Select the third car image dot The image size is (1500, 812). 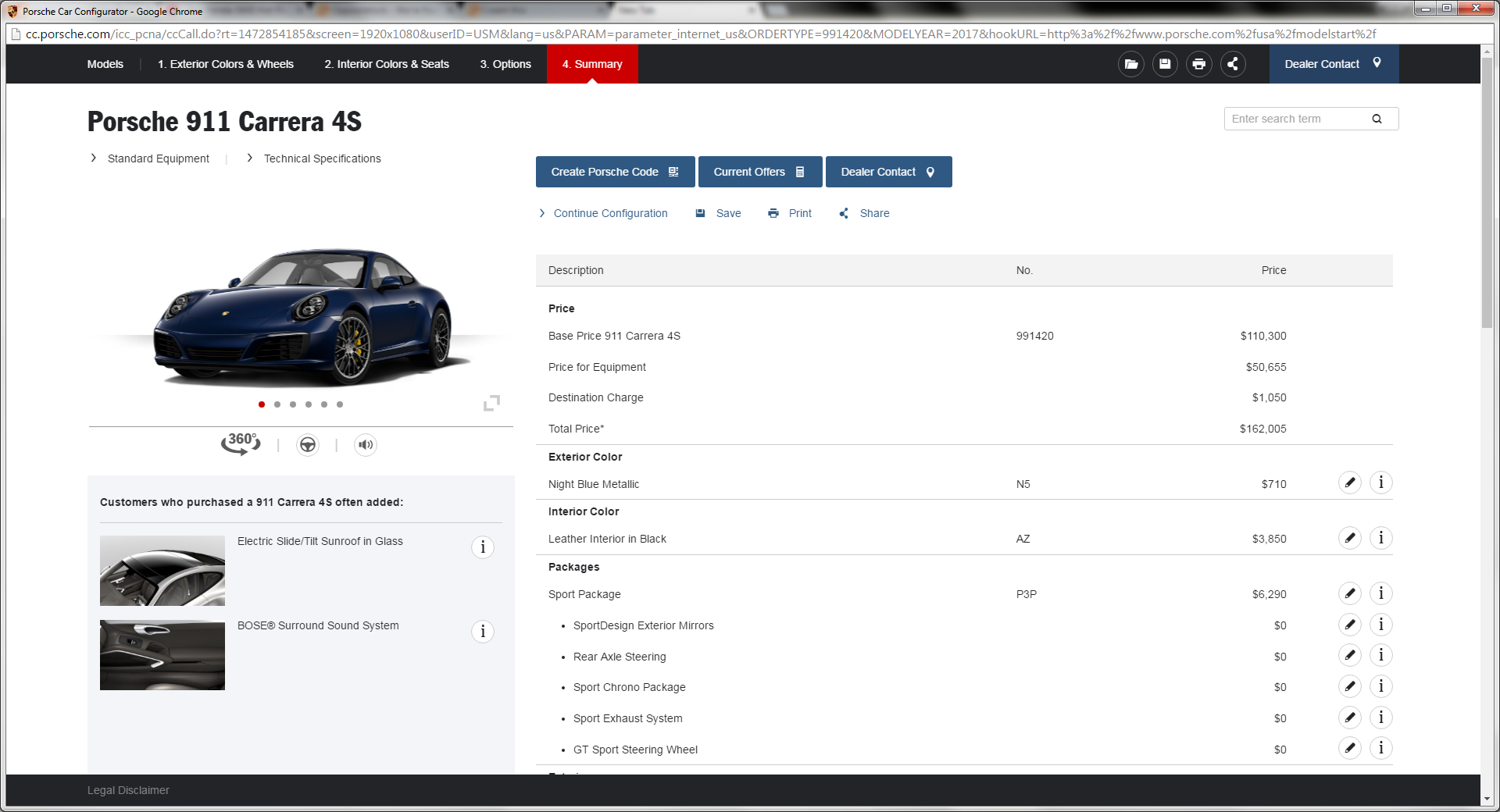(x=293, y=404)
